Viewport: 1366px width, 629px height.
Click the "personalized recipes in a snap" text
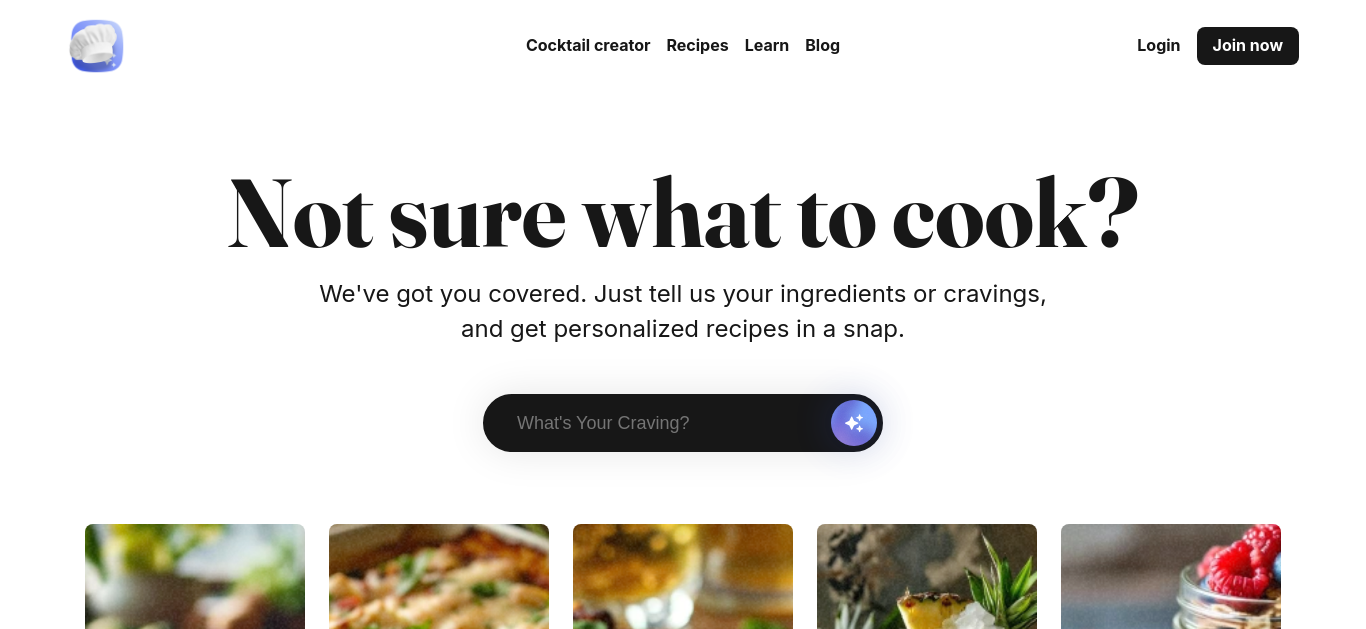point(729,329)
